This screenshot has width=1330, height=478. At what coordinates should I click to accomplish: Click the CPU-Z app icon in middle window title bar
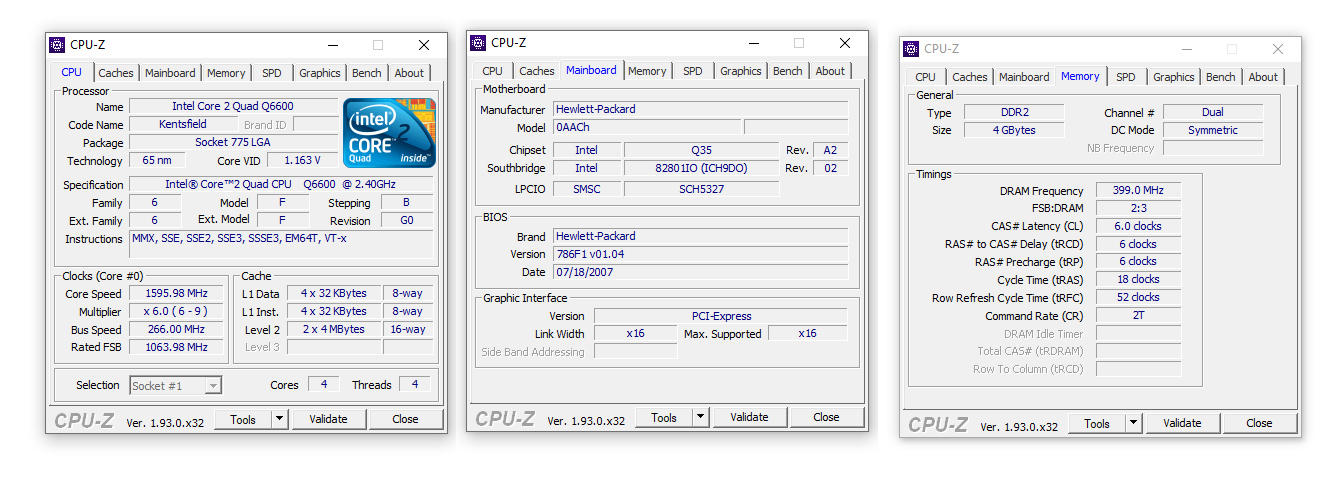click(479, 43)
